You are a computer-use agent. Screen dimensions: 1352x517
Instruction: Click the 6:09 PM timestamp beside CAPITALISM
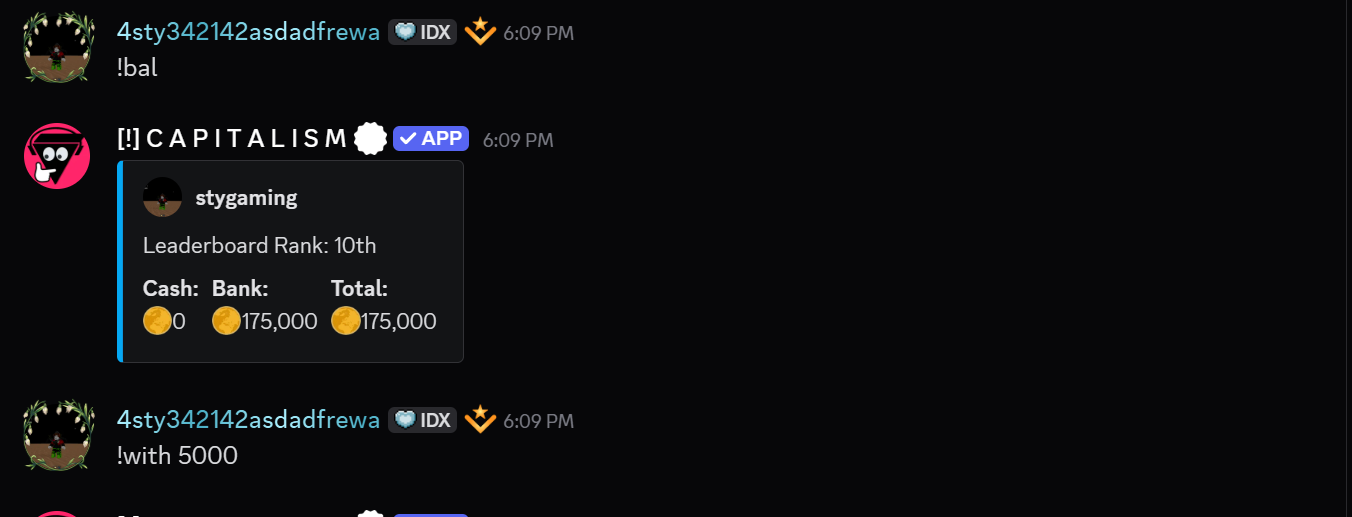coord(518,140)
